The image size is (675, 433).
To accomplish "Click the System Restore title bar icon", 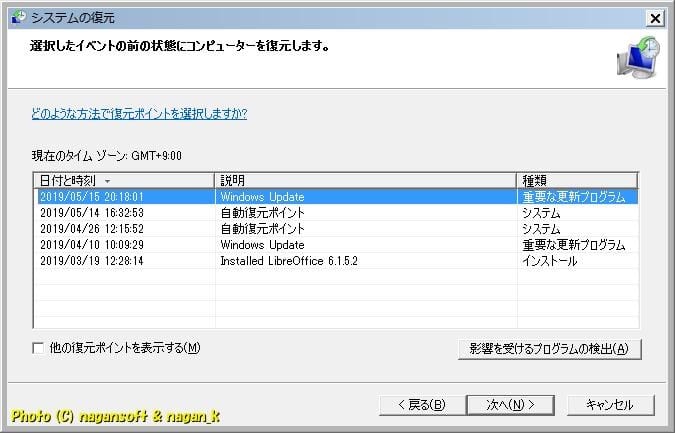I will point(18,18).
